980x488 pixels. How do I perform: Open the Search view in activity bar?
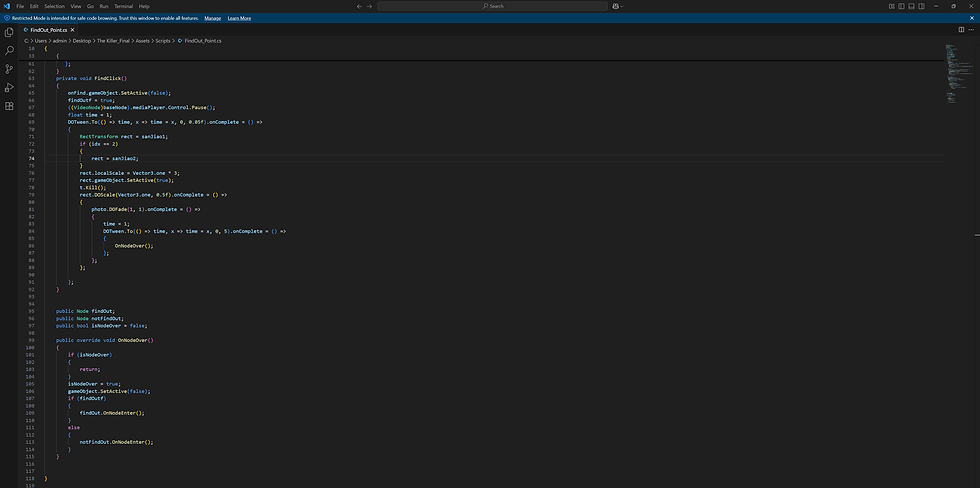point(9,51)
